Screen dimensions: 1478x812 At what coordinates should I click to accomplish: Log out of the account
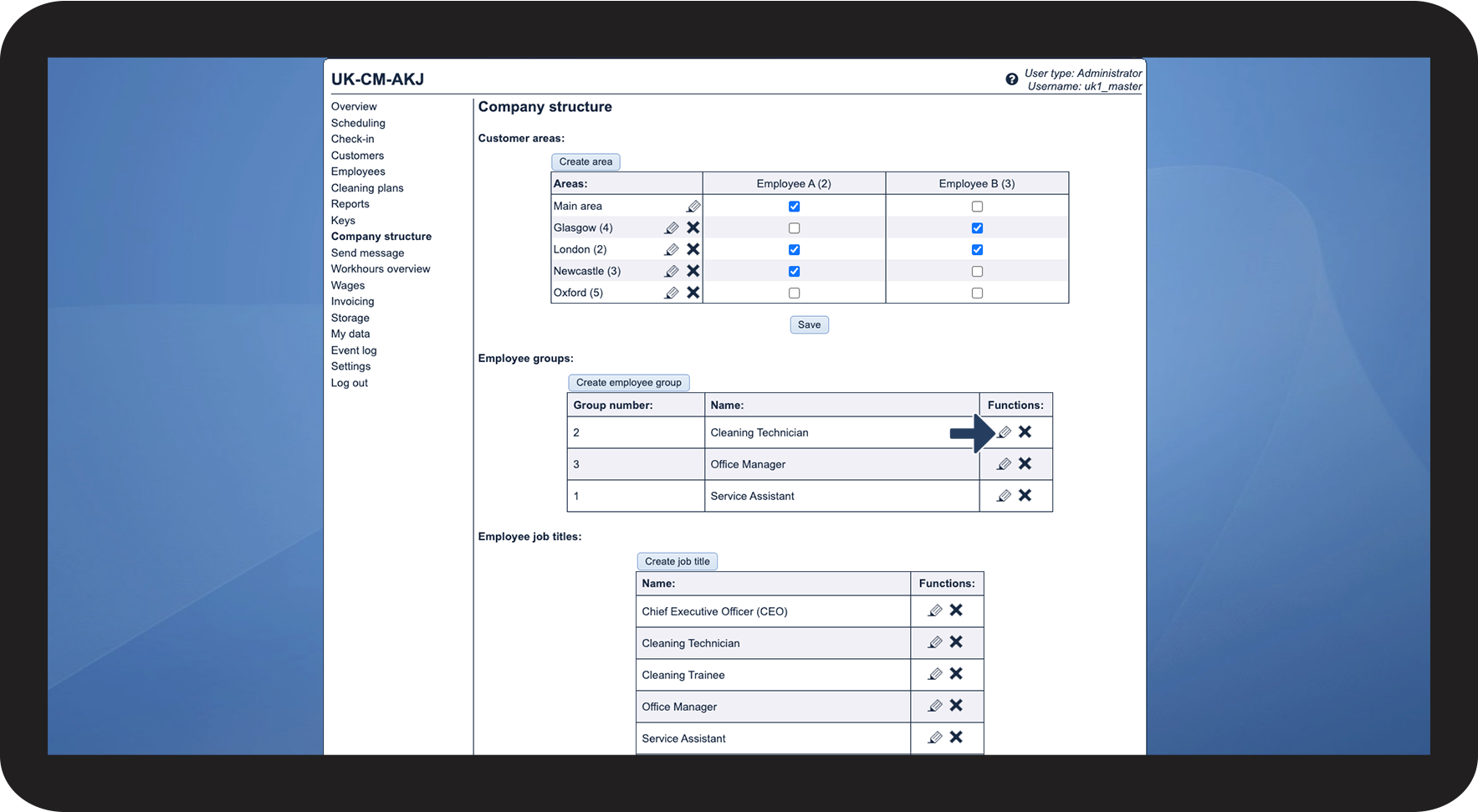click(350, 383)
